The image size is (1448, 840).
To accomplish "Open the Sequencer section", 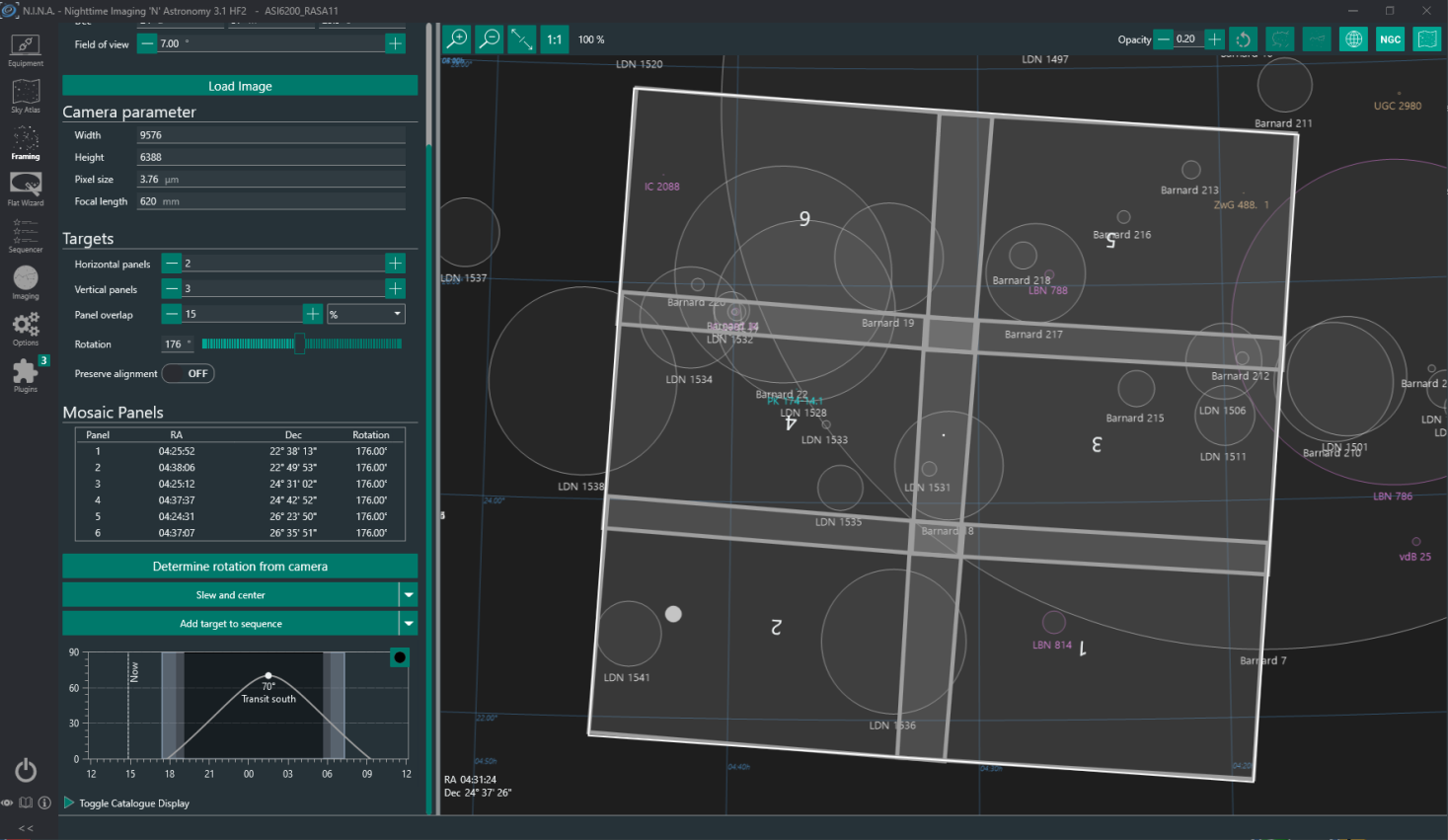I will point(26,236).
